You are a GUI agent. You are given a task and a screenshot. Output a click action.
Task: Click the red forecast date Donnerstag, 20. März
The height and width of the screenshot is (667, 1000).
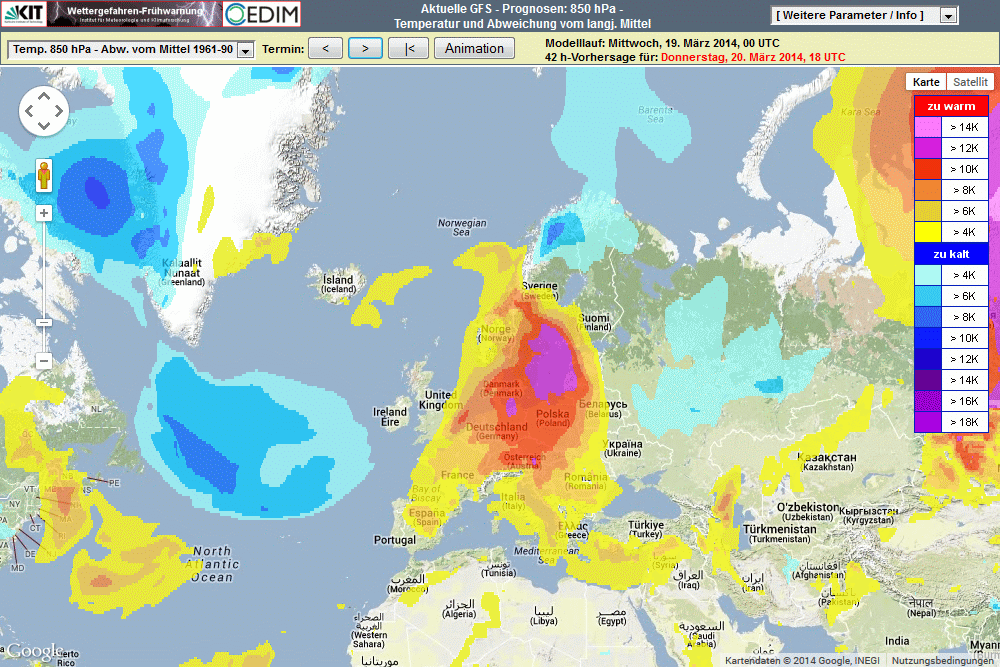pyautogui.click(x=753, y=57)
